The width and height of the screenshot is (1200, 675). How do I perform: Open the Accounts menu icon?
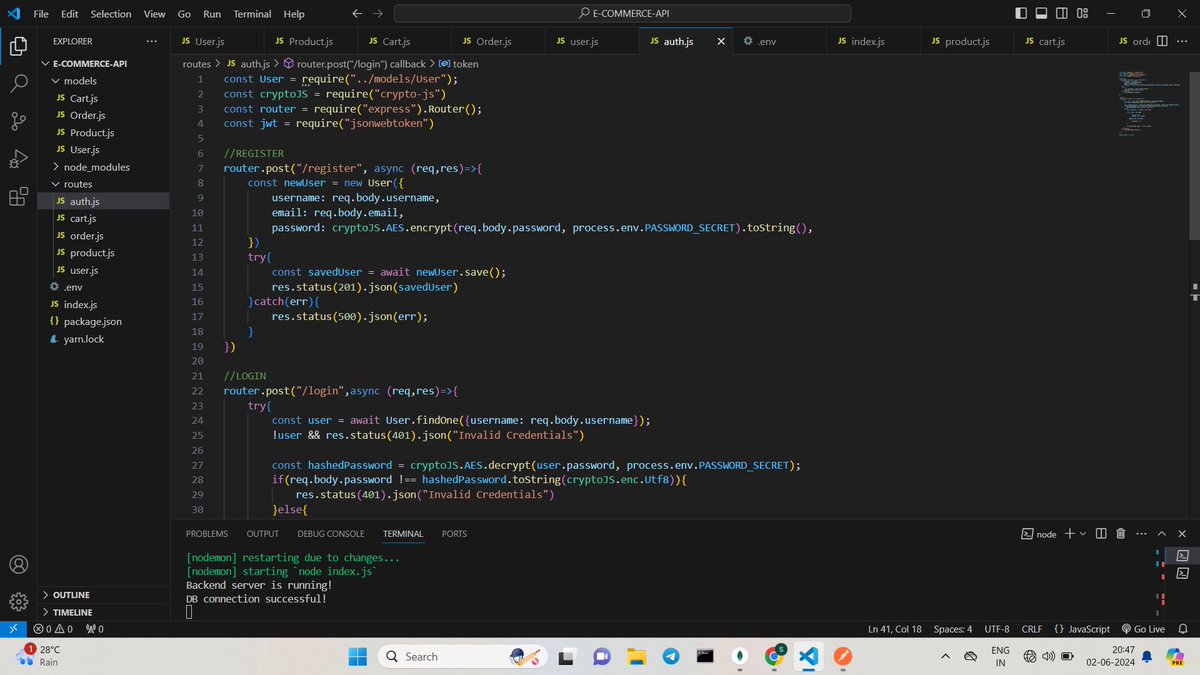point(18,564)
